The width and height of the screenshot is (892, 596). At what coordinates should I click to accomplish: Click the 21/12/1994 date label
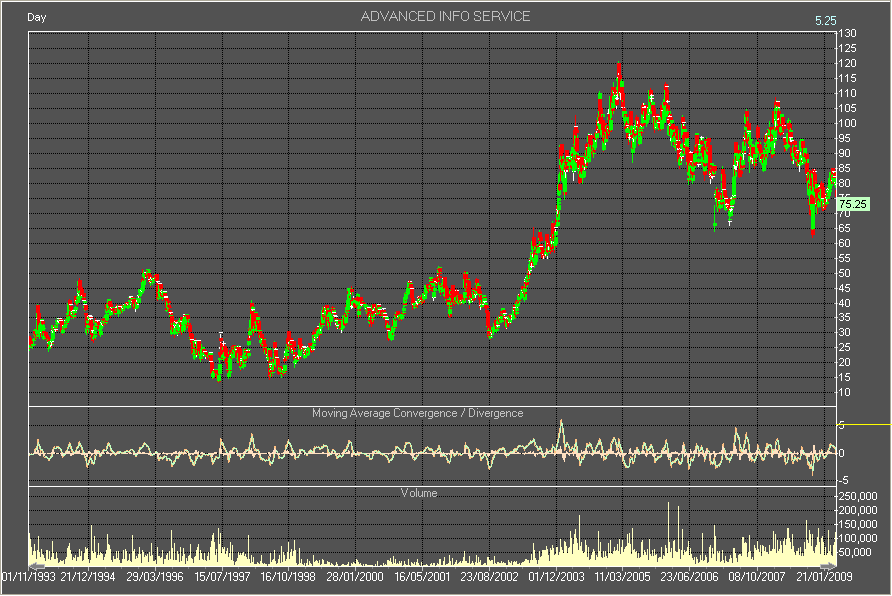coord(88,577)
